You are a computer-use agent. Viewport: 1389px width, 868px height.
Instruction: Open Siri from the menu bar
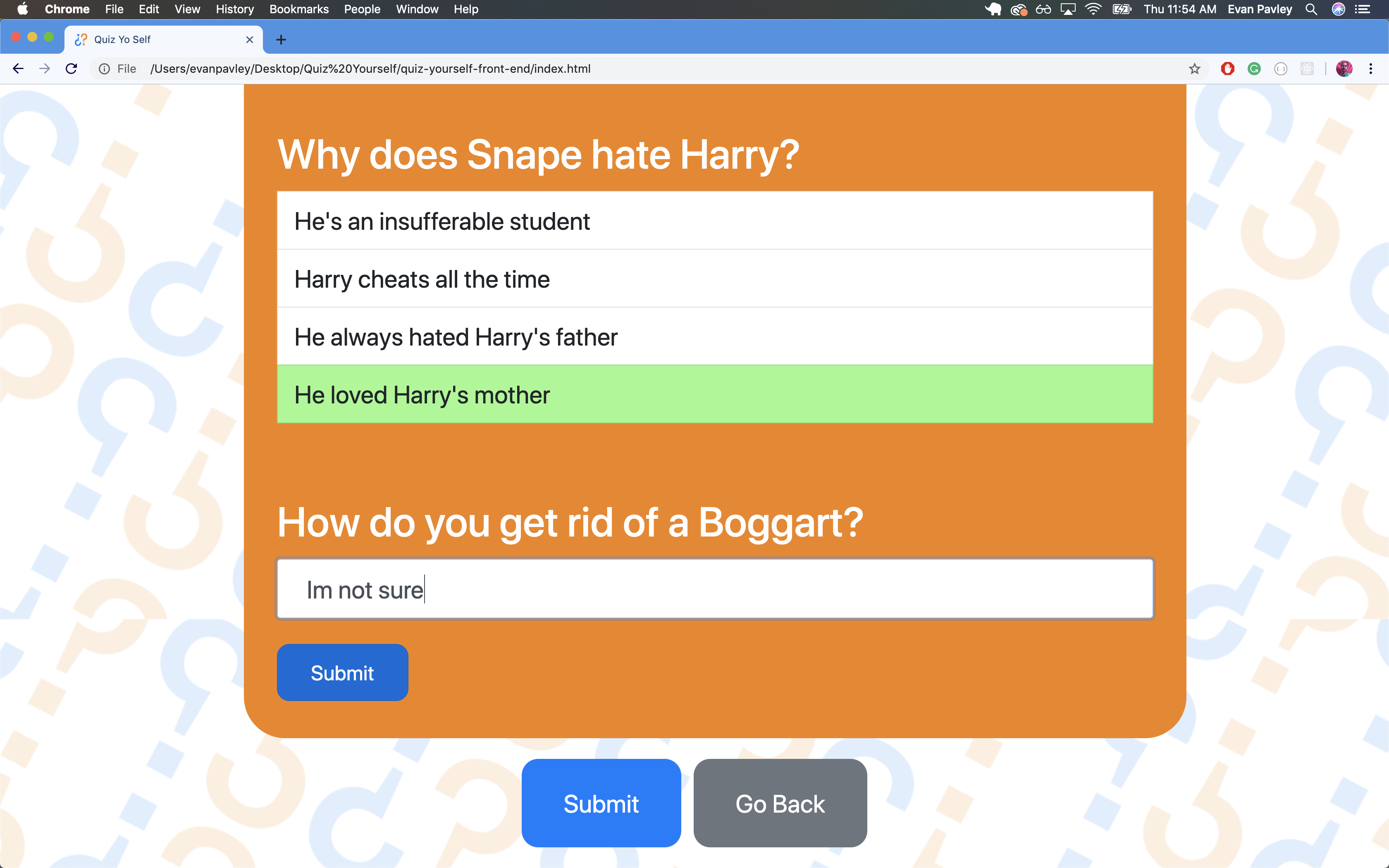[x=1339, y=9]
